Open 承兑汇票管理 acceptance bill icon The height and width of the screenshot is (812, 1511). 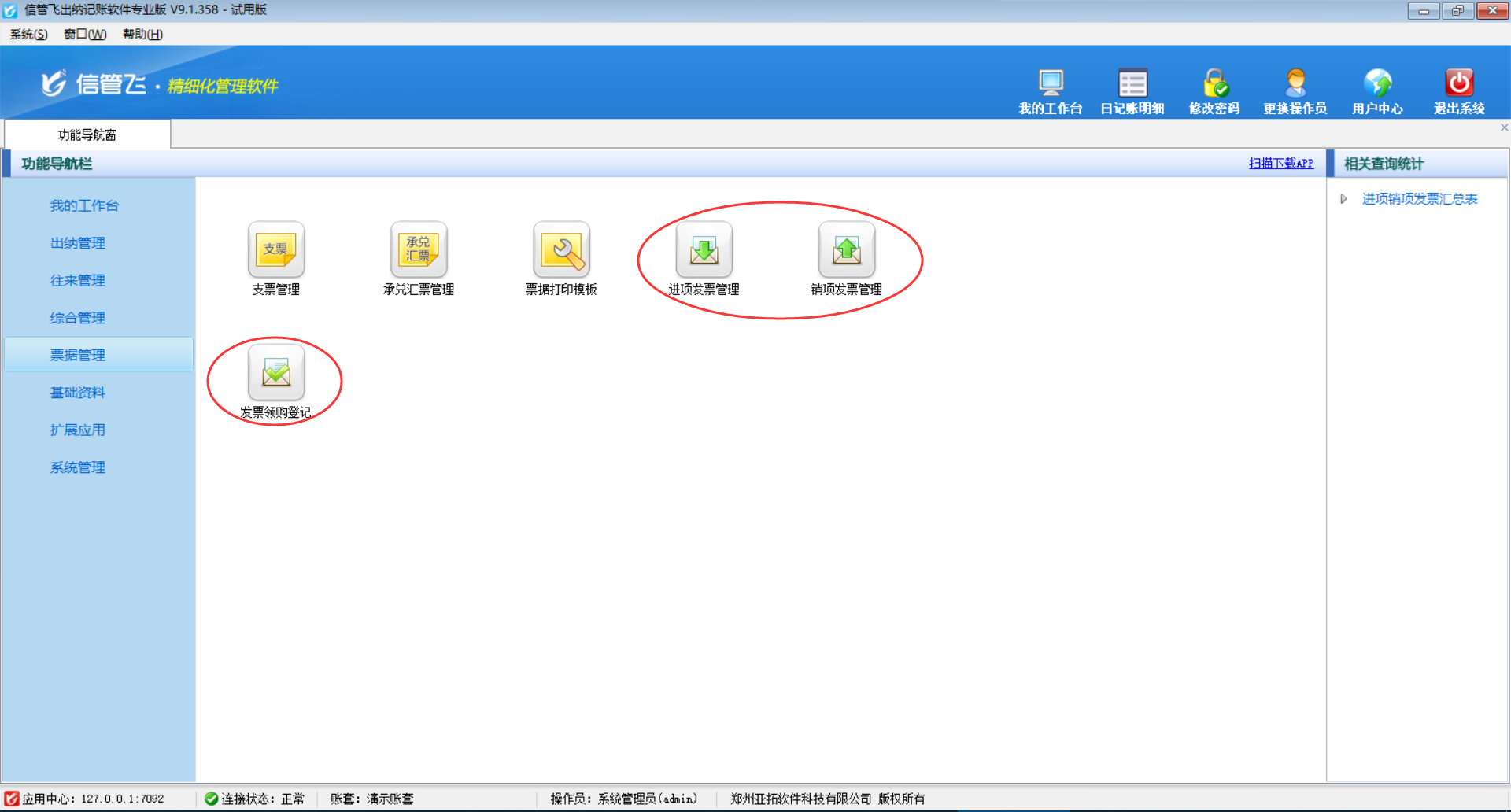coord(418,250)
